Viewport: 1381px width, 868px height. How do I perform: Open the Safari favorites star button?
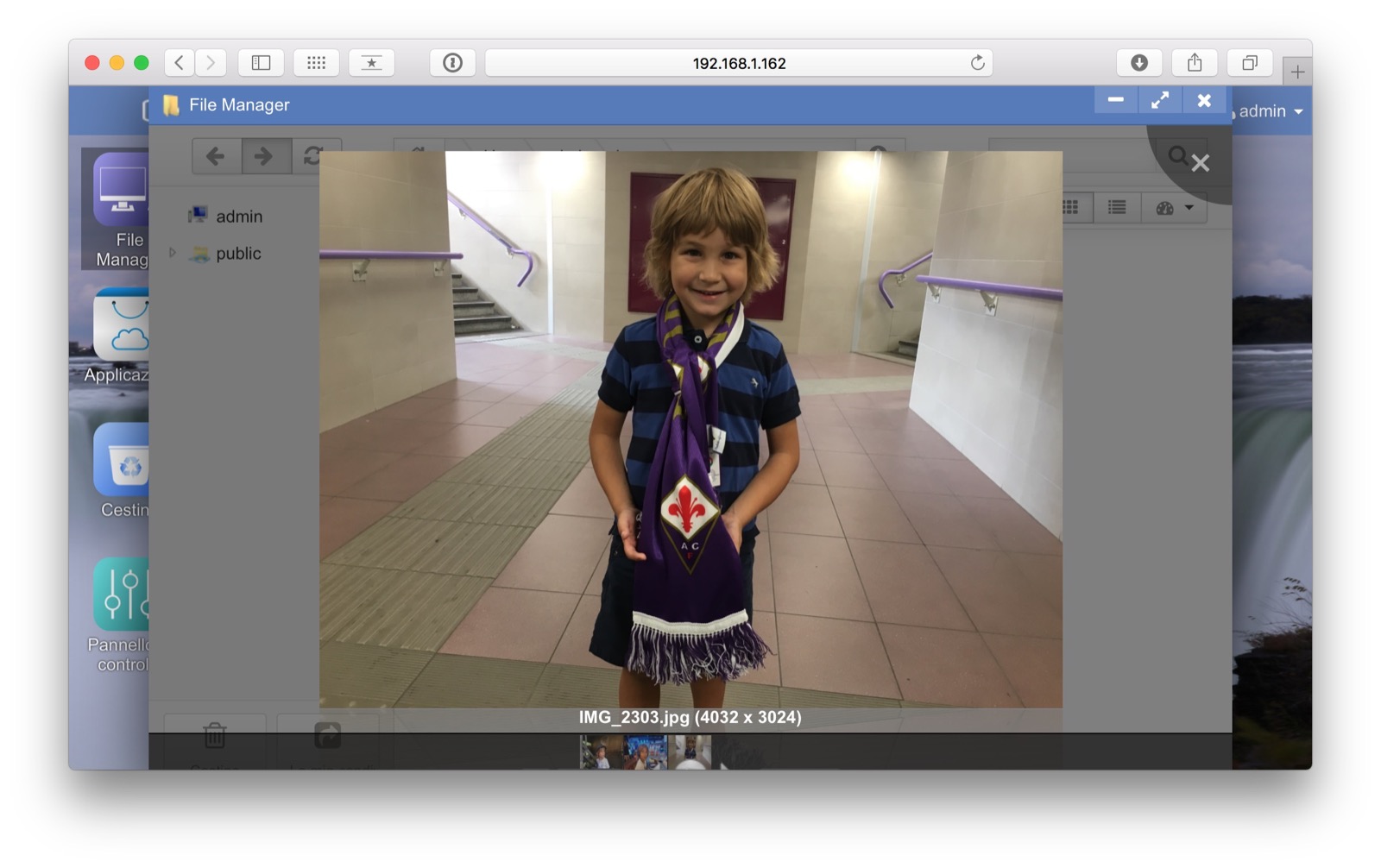pos(371,63)
